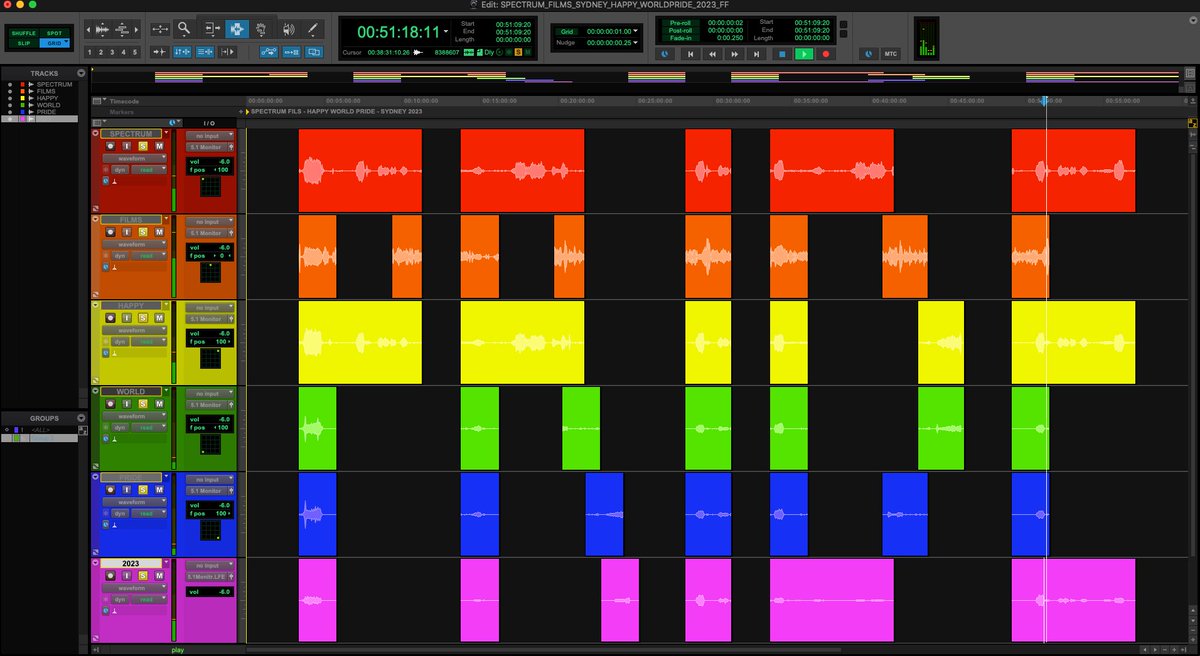Image resolution: width=1200 pixels, height=656 pixels.
Task: Toggle the MTC generate button
Action: pos(890,54)
